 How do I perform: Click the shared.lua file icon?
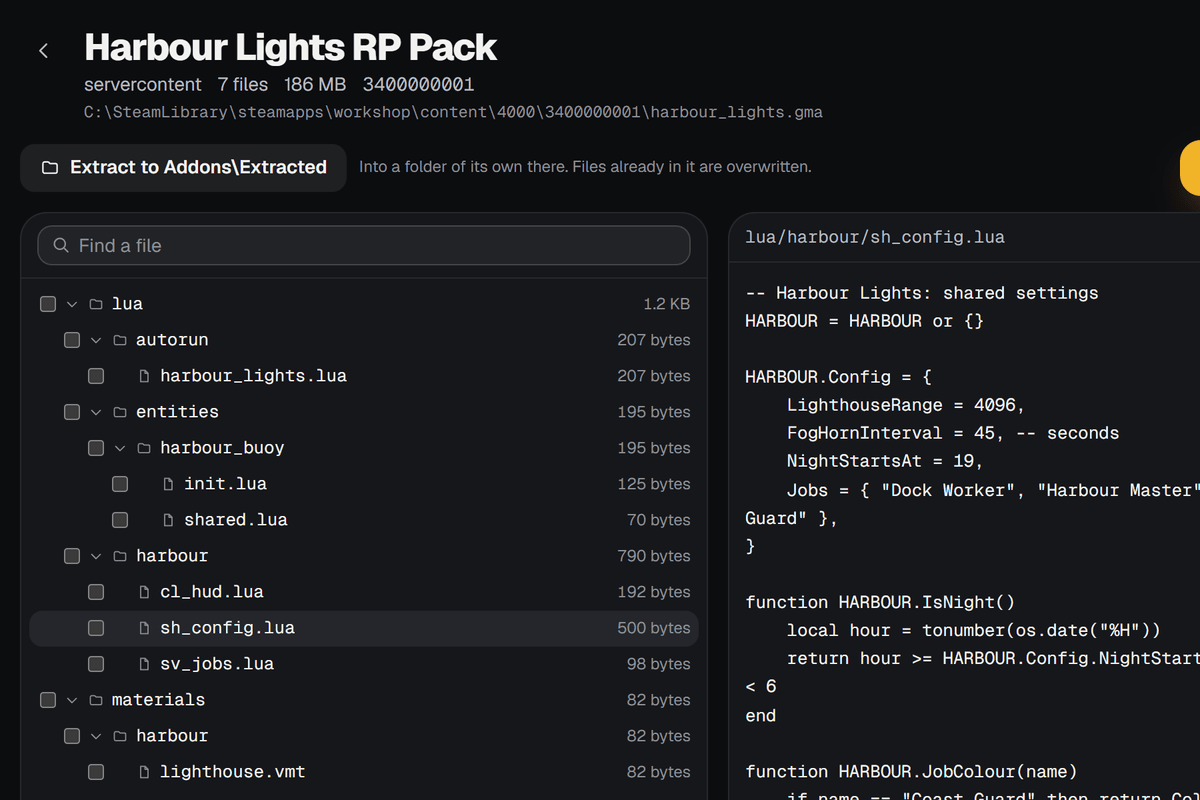pos(168,520)
